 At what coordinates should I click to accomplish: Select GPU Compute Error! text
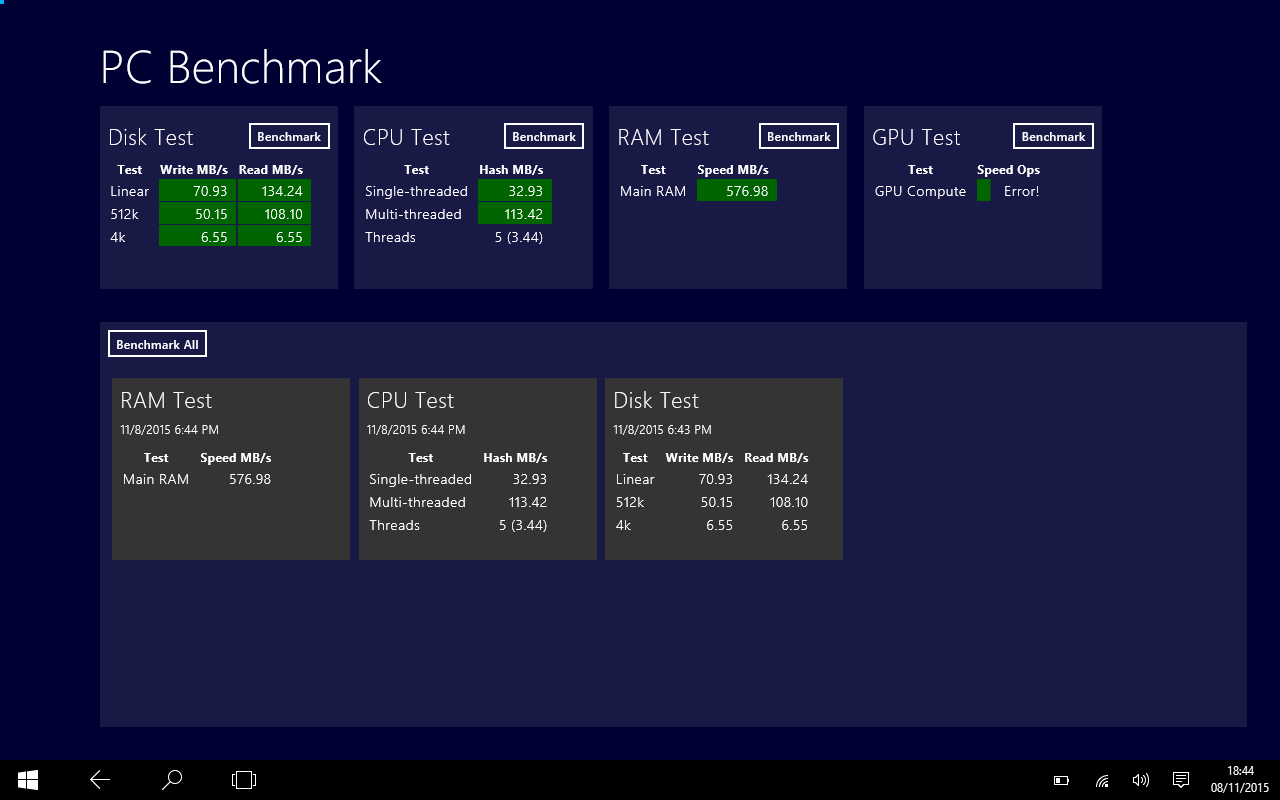(x=1022, y=191)
